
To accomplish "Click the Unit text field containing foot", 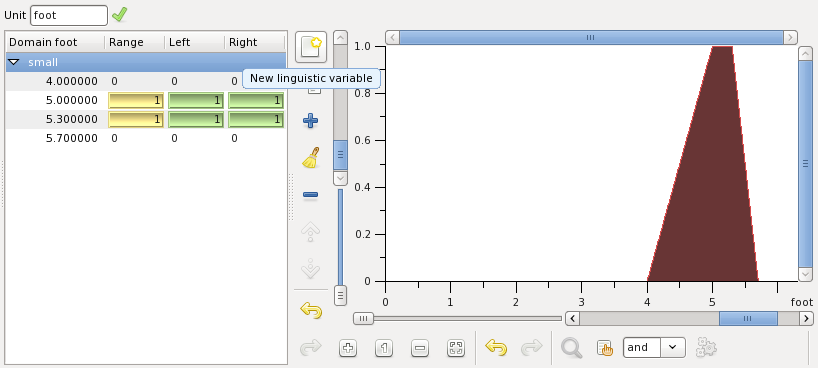I will (x=69, y=15).
